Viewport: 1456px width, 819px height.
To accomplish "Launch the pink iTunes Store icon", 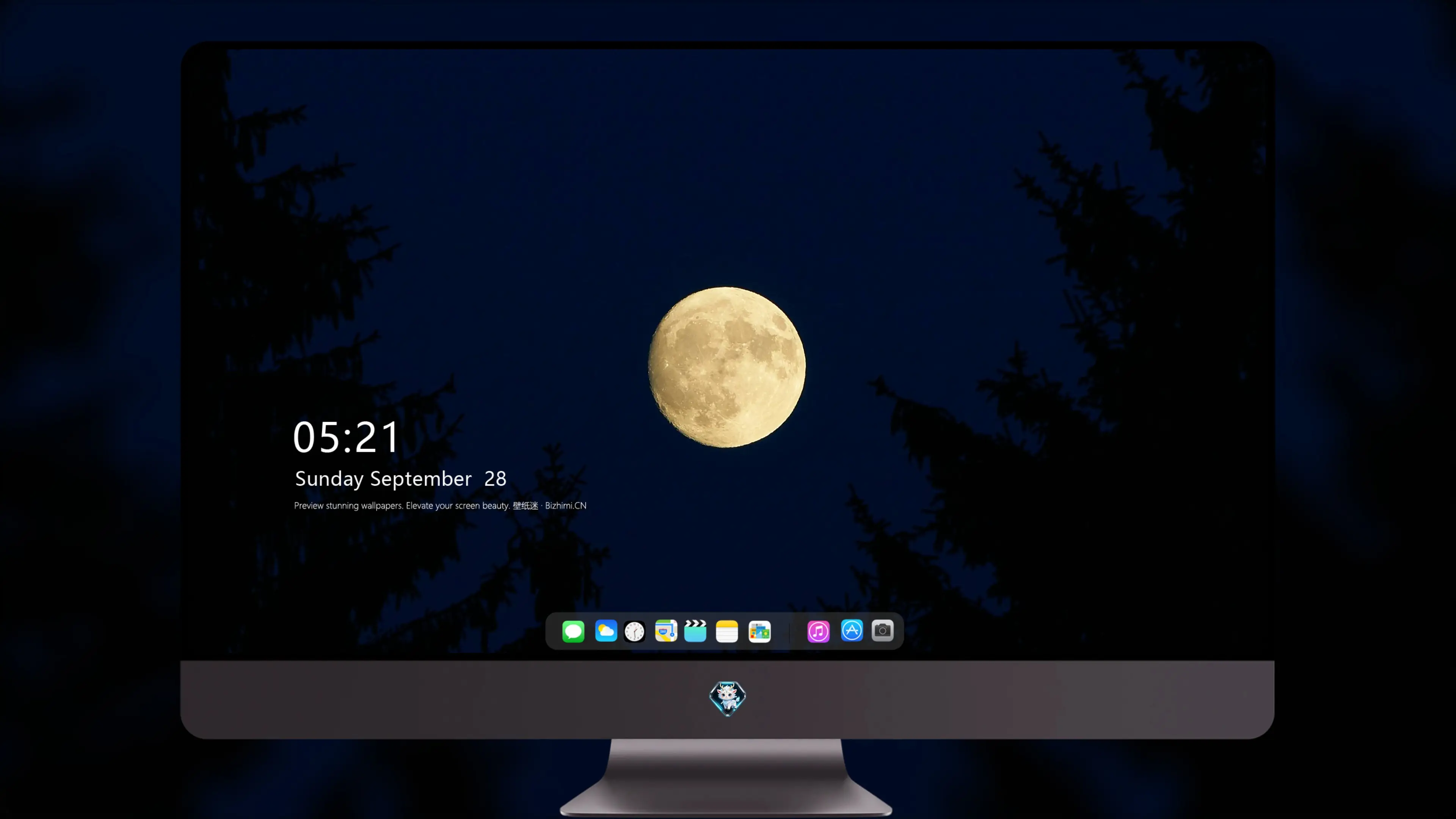I will (x=819, y=631).
